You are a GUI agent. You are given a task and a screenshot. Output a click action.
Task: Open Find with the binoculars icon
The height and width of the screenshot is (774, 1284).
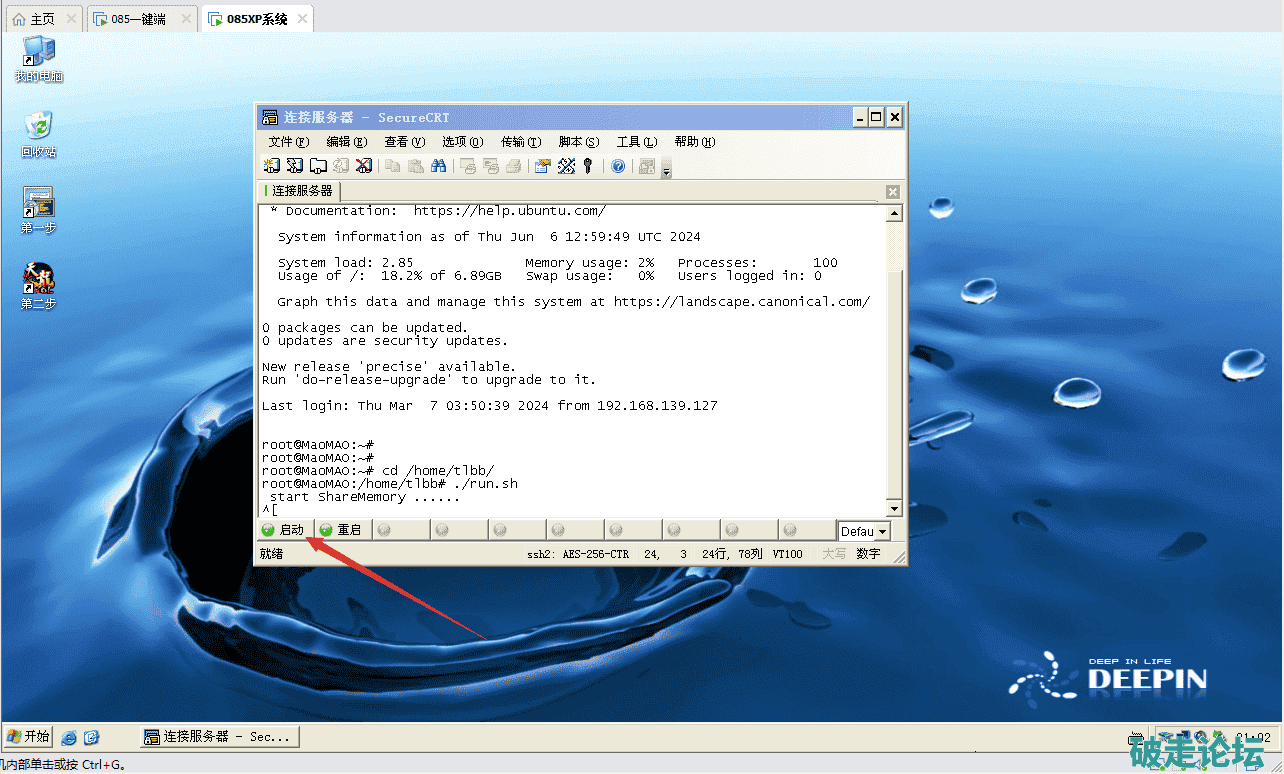pyautogui.click(x=438, y=166)
